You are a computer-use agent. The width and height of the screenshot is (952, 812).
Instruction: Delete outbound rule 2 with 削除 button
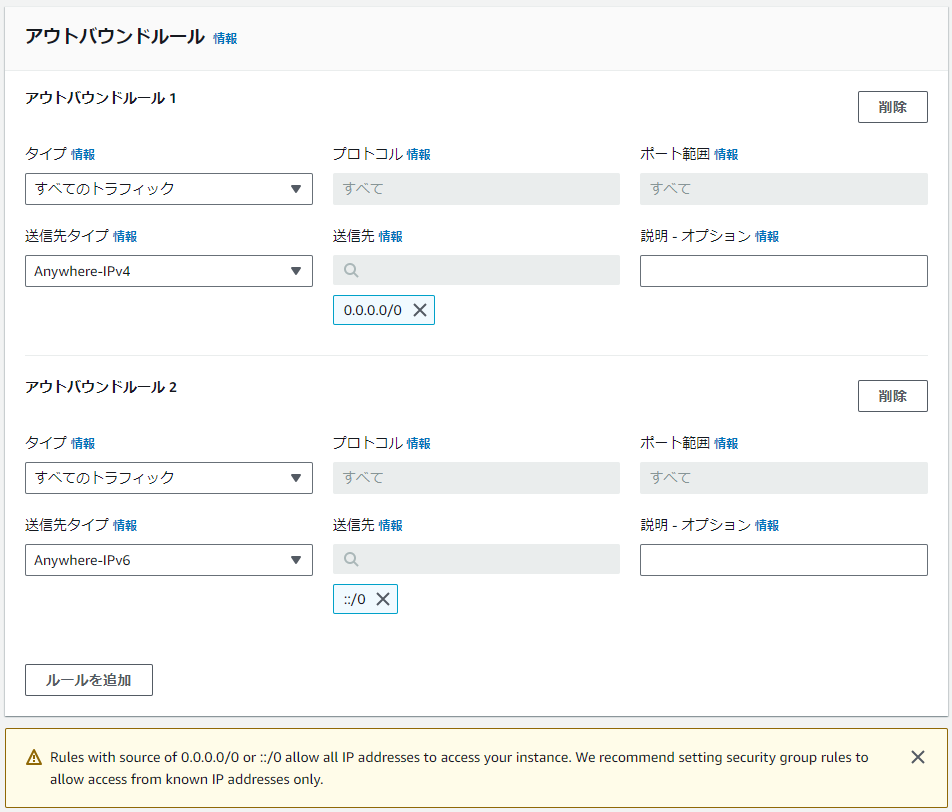point(892,396)
